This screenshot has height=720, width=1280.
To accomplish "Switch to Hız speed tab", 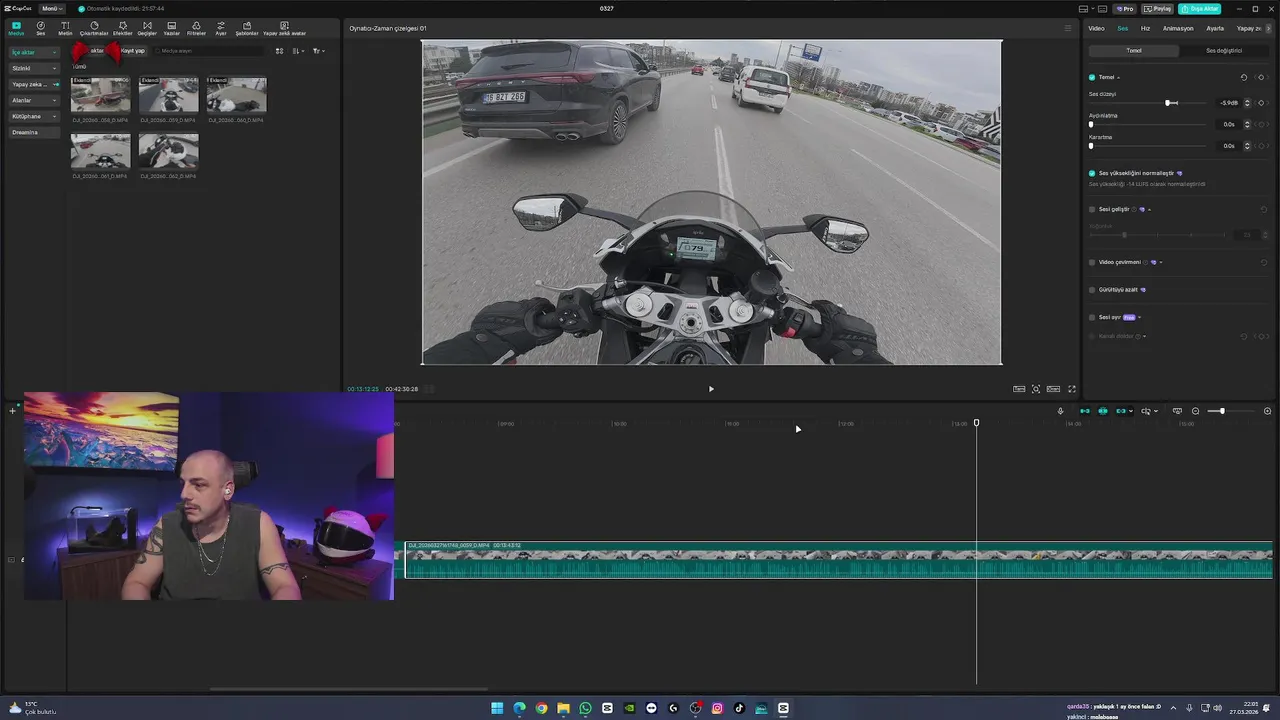I will click(x=1145, y=28).
